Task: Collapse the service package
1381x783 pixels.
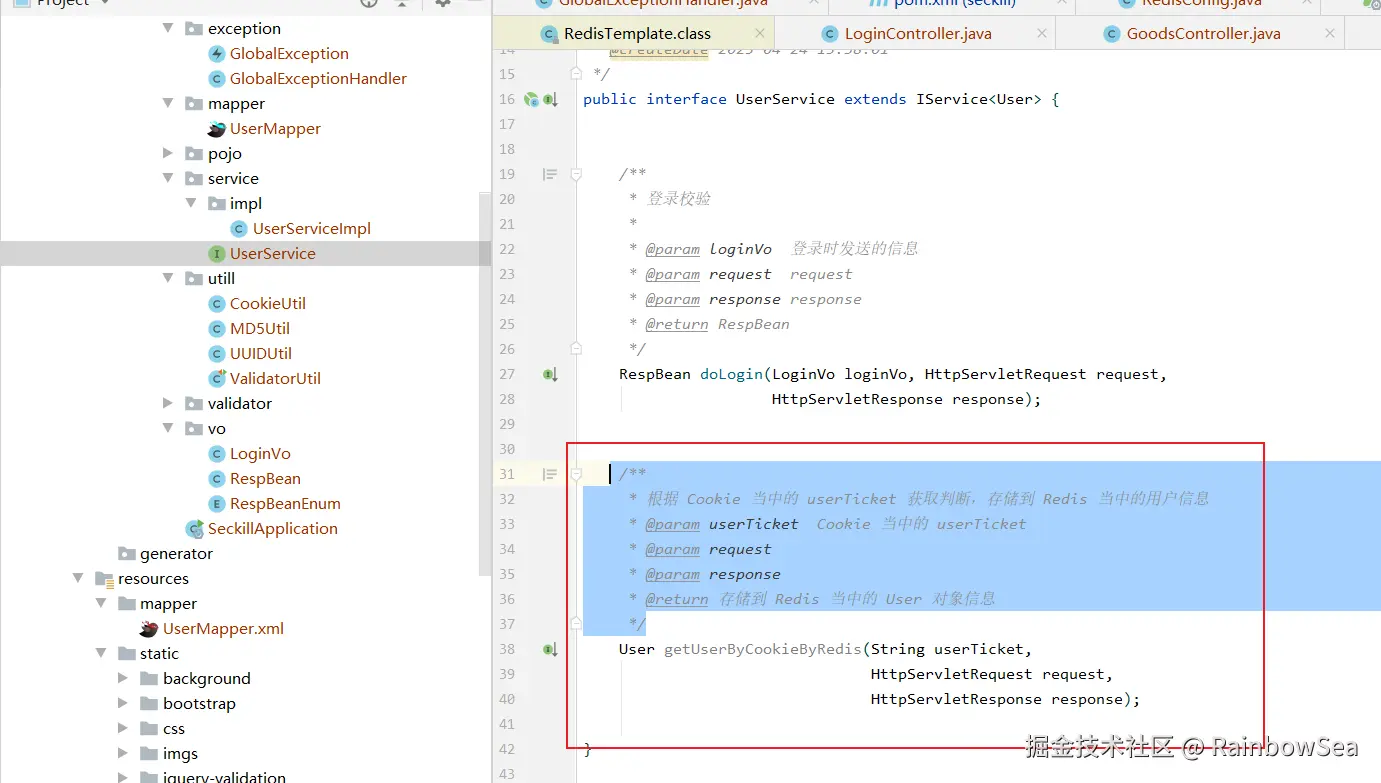Action: (168, 179)
